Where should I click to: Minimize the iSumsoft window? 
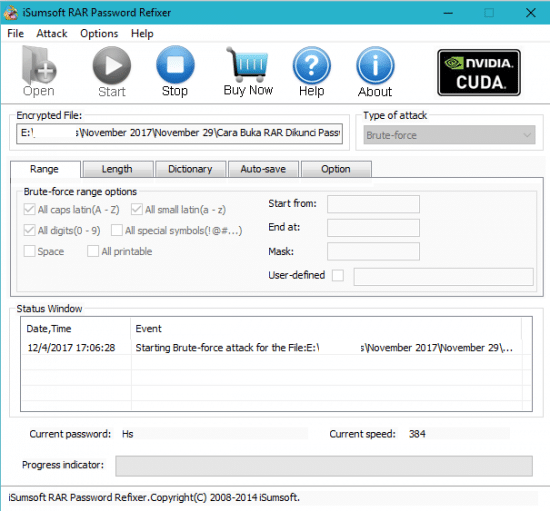tap(448, 13)
